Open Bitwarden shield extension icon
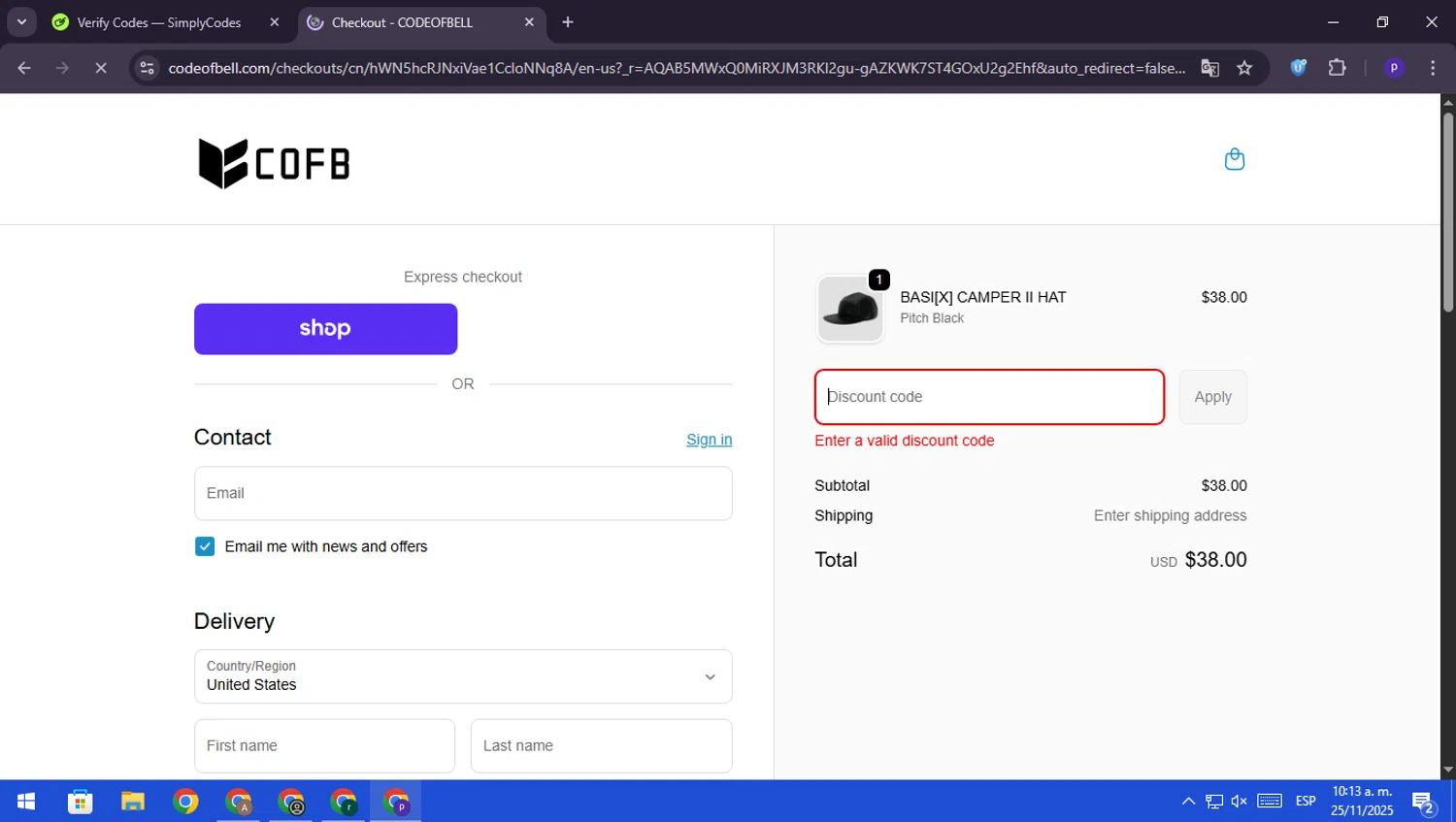This screenshot has height=822, width=1456. tap(1298, 68)
